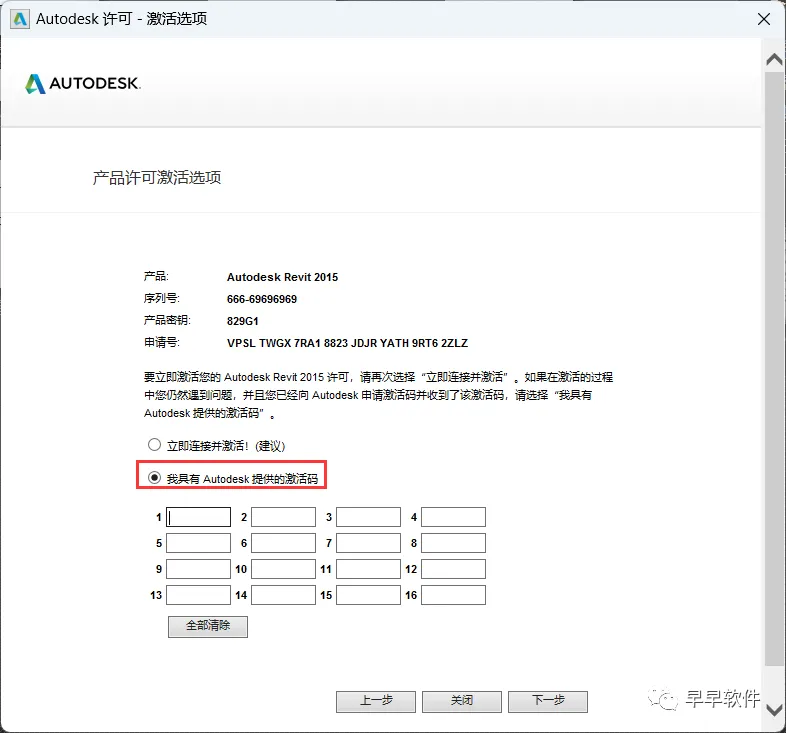Image resolution: width=786 pixels, height=733 pixels.
Task: Select 我具有 Autodesk 提供的激活码 radio option
Action: [x=154, y=478]
